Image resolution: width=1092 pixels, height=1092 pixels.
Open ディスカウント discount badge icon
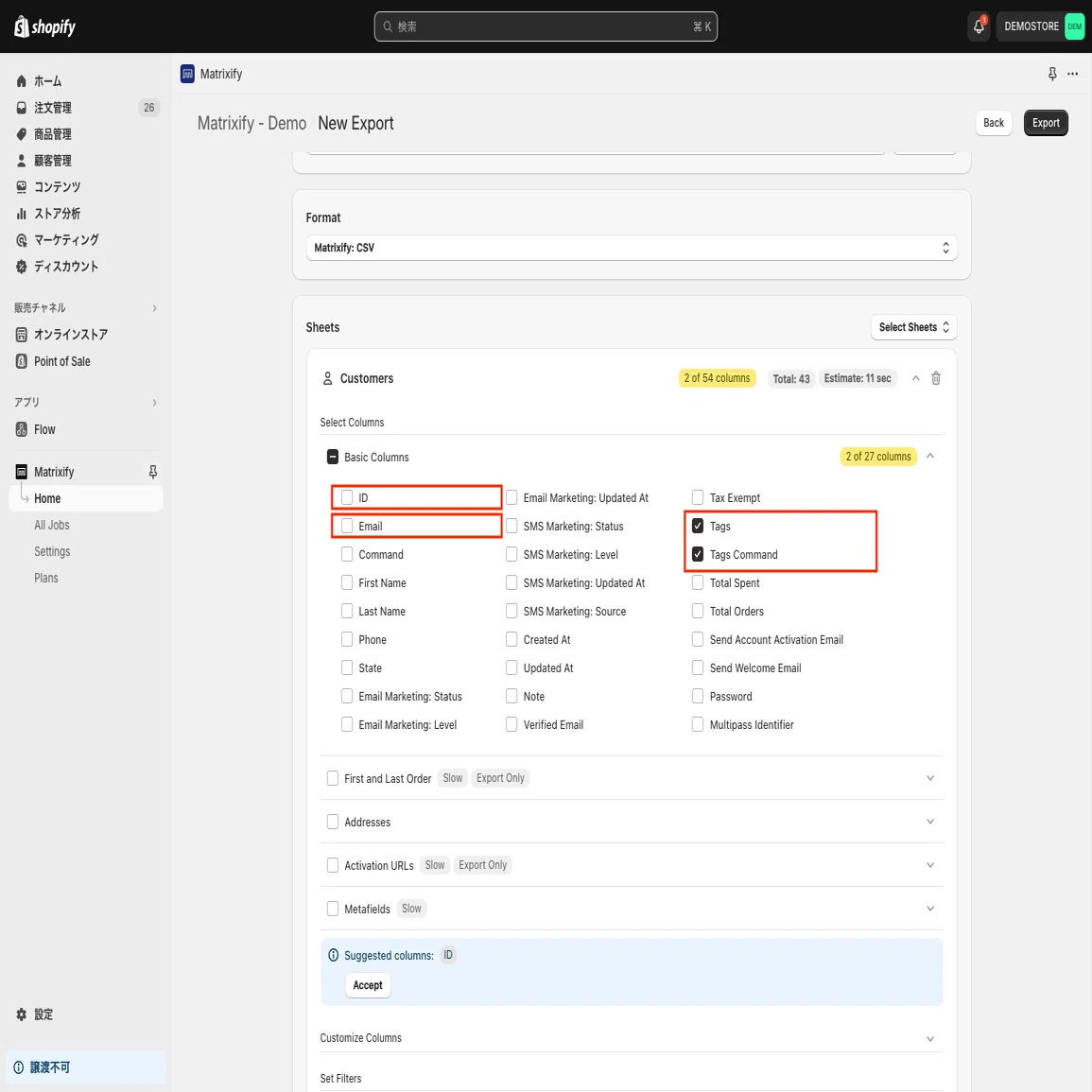(22, 267)
